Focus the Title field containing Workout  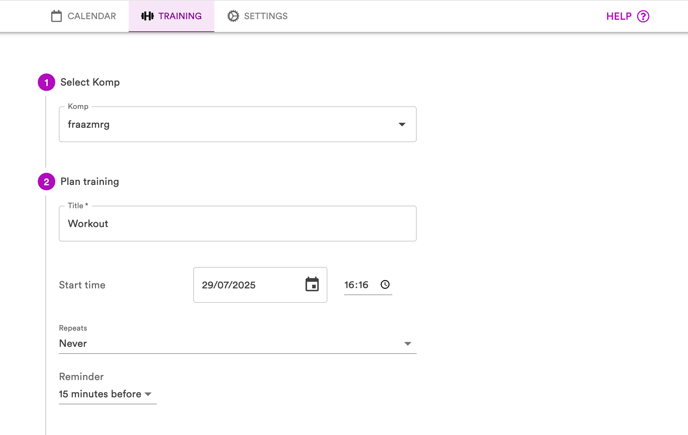[x=237, y=223]
